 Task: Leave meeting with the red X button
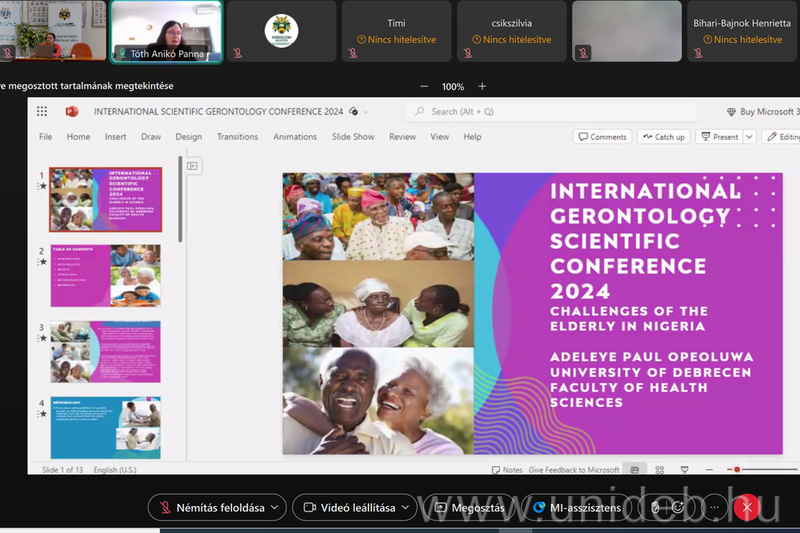click(x=745, y=508)
